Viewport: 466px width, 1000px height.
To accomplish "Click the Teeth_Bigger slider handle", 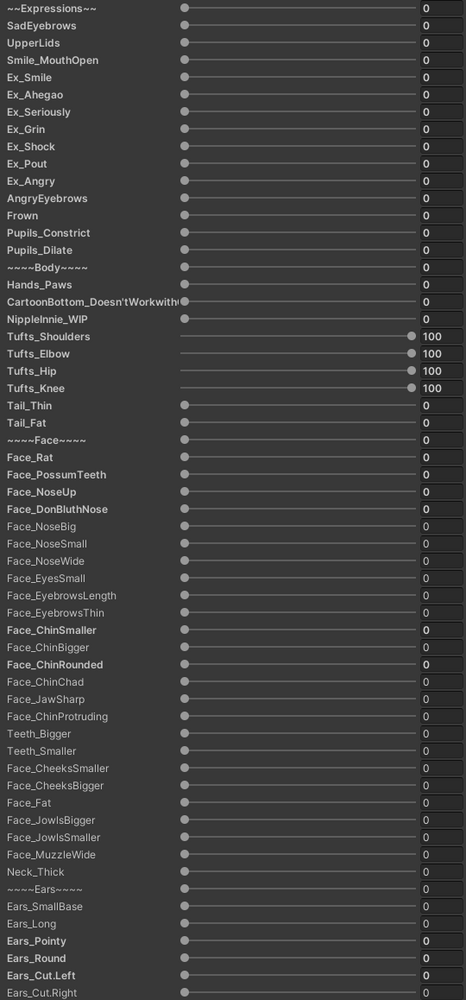I will [184, 733].
